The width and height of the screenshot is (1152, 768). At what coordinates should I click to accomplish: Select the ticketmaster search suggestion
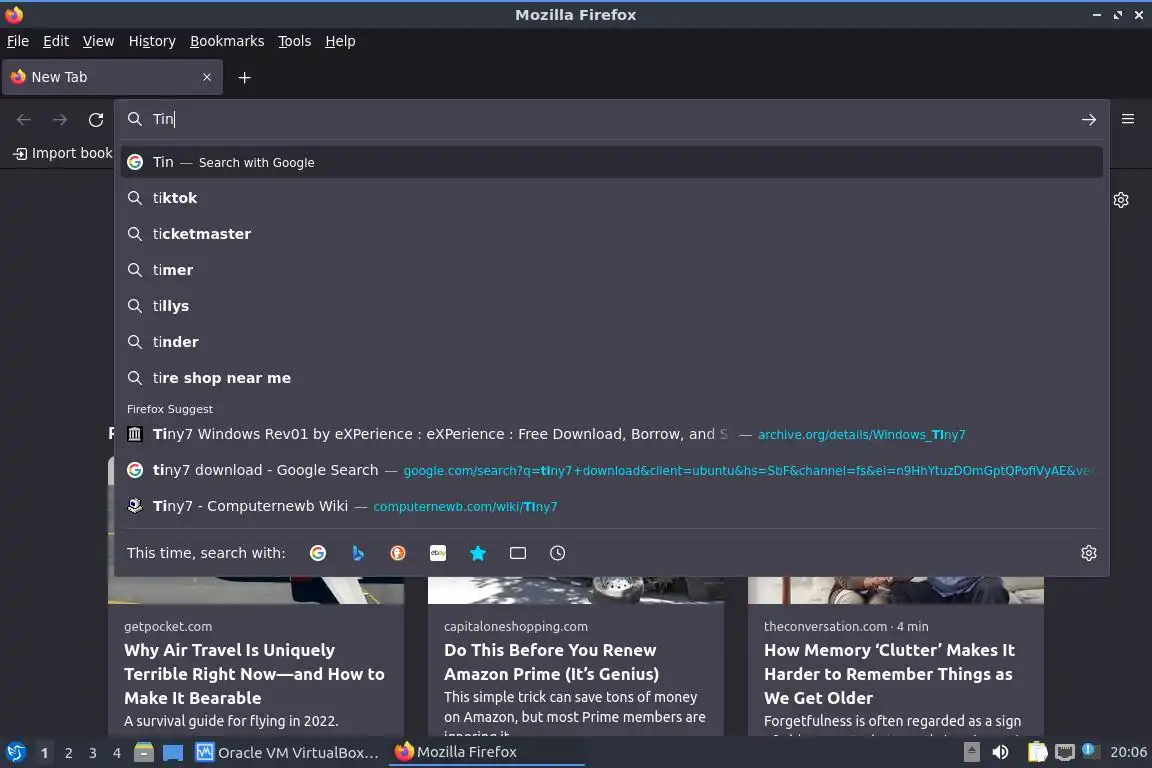611,234
